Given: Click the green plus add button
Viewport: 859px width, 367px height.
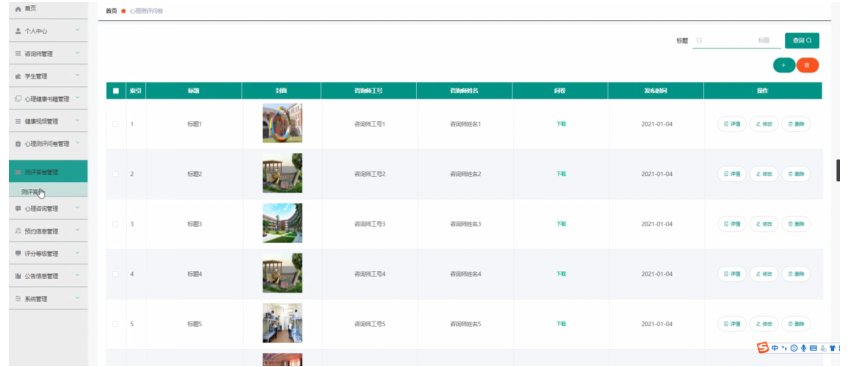Looking at the screenshot, I should (784, 65).
